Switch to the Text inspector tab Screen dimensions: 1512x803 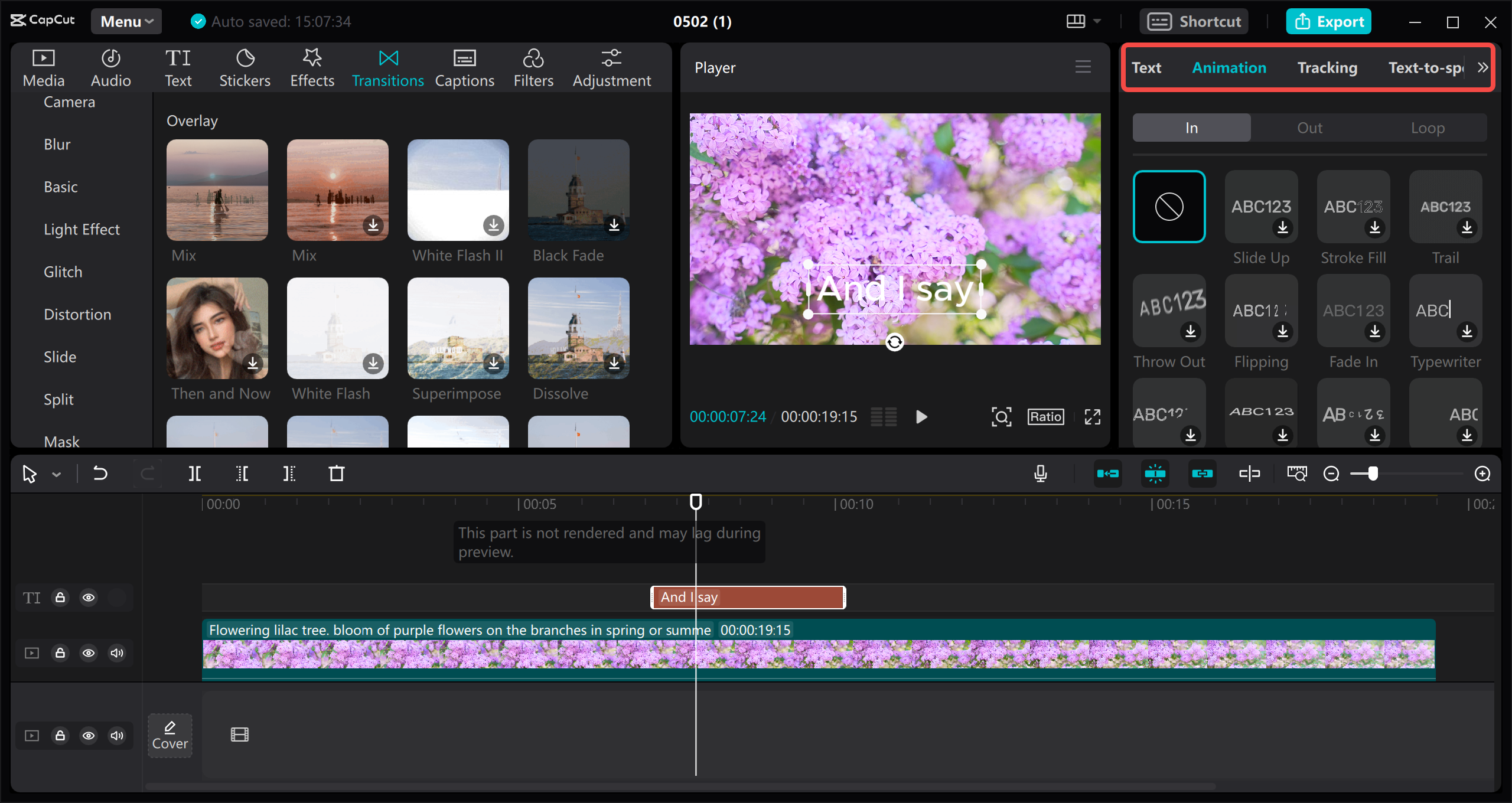1146,68
